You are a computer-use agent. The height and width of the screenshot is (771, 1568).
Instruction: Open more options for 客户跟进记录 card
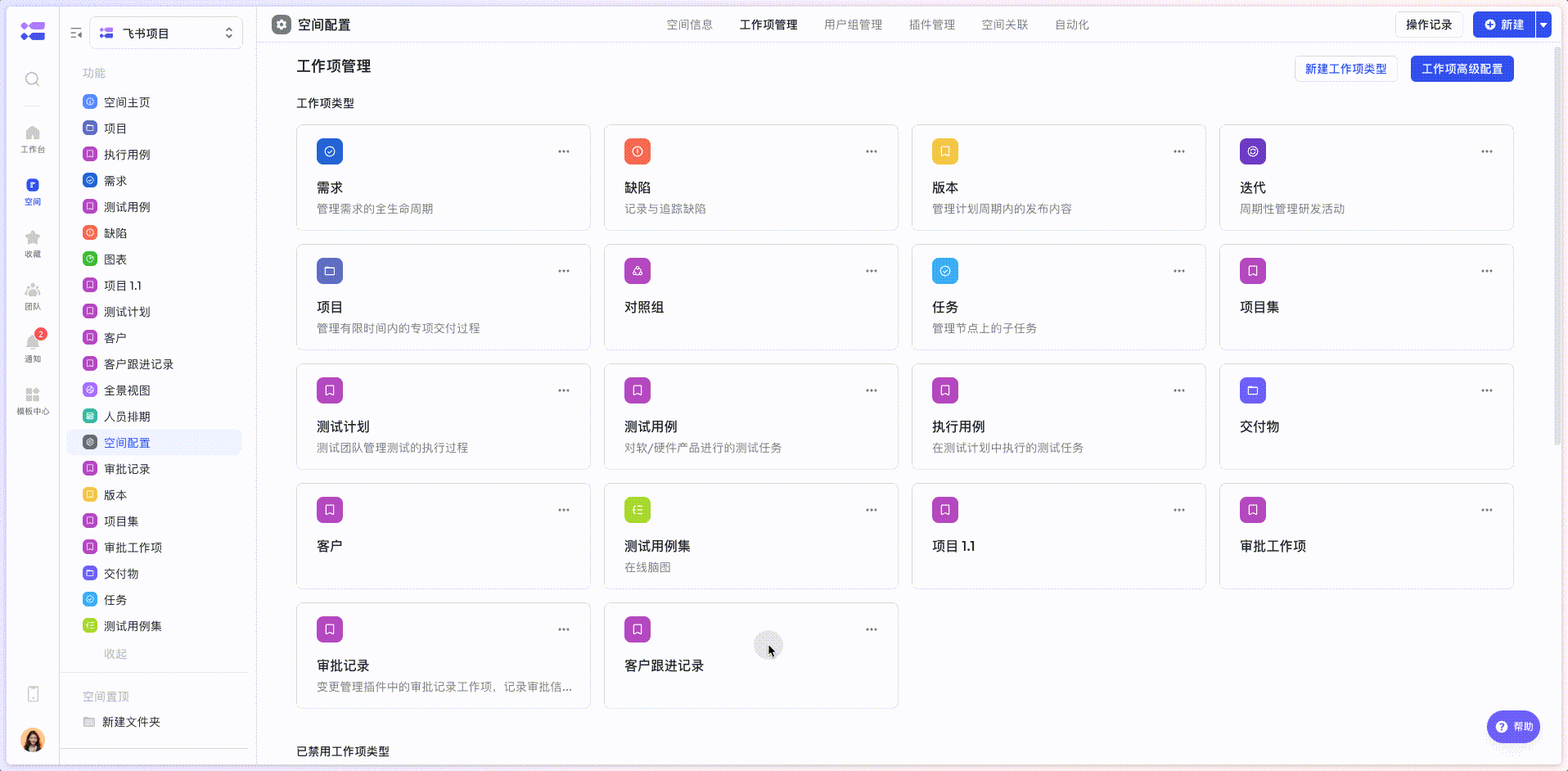[872, 629]
